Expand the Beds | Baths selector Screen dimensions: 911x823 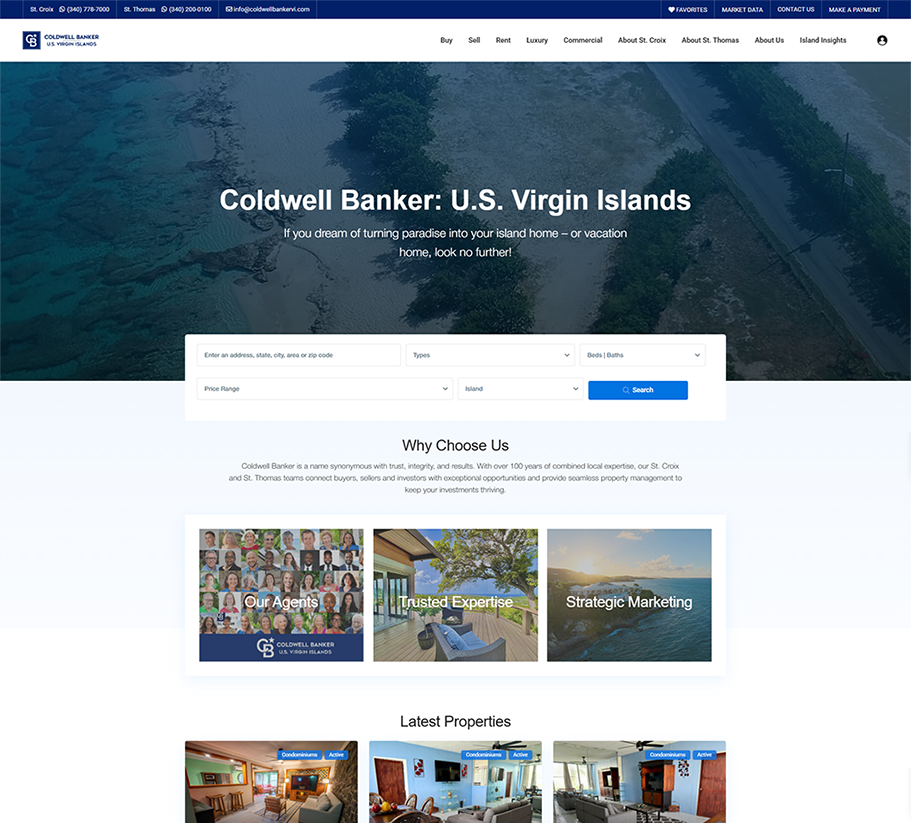[x=642, y=355]
